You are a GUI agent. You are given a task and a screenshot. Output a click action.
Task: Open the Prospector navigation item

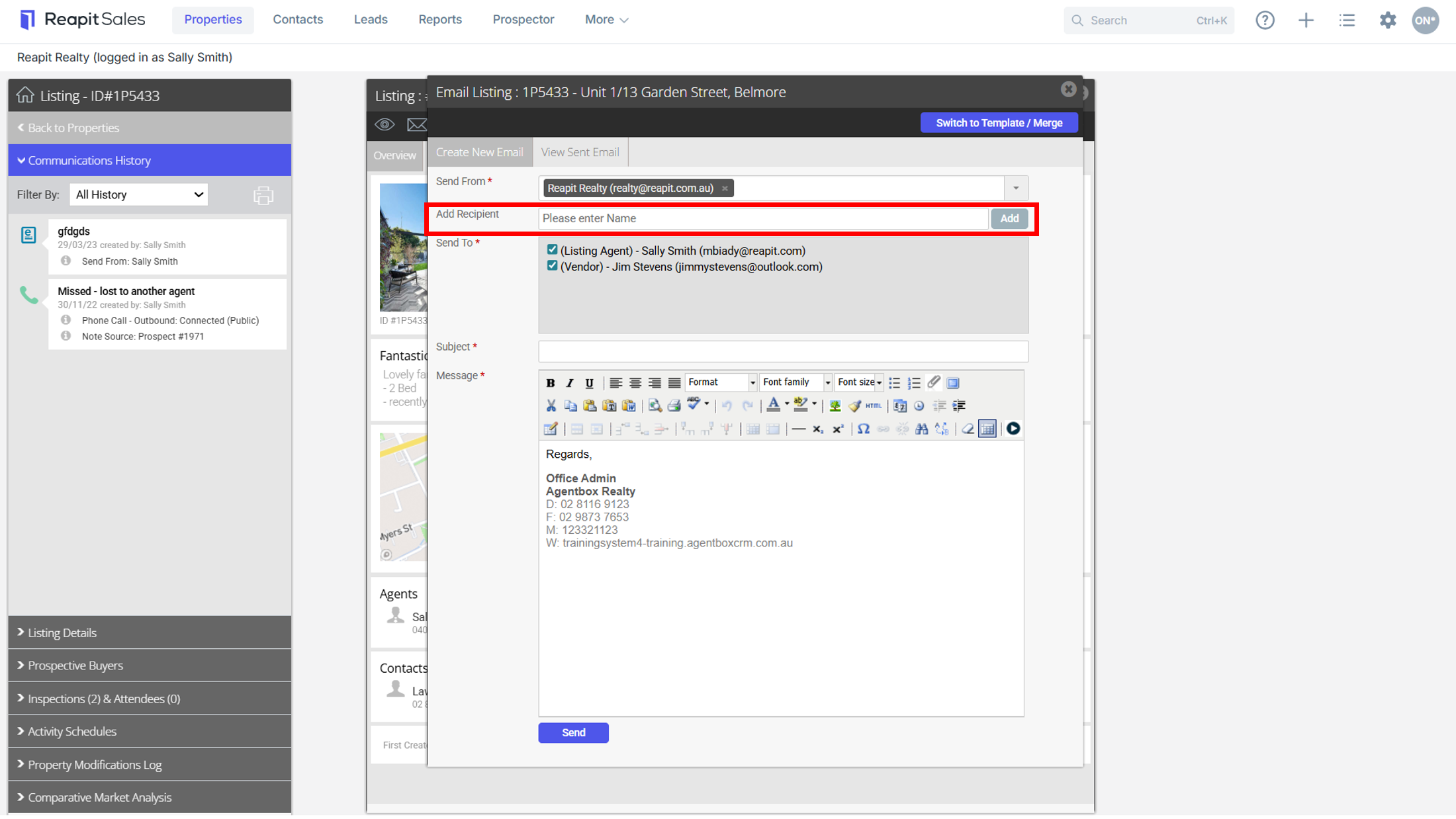point(523,20)
